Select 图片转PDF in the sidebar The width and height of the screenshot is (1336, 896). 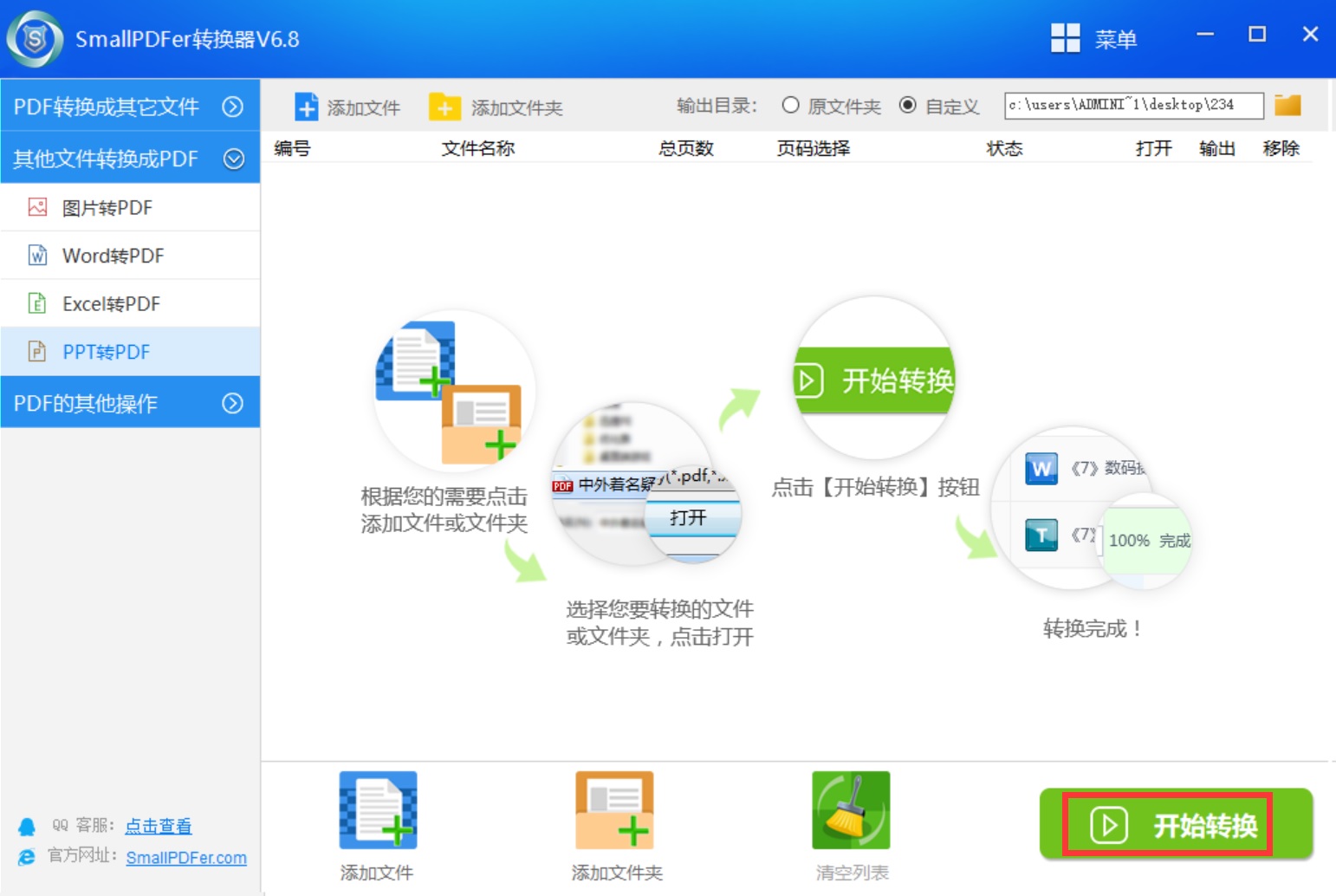[x=130, y=207]
